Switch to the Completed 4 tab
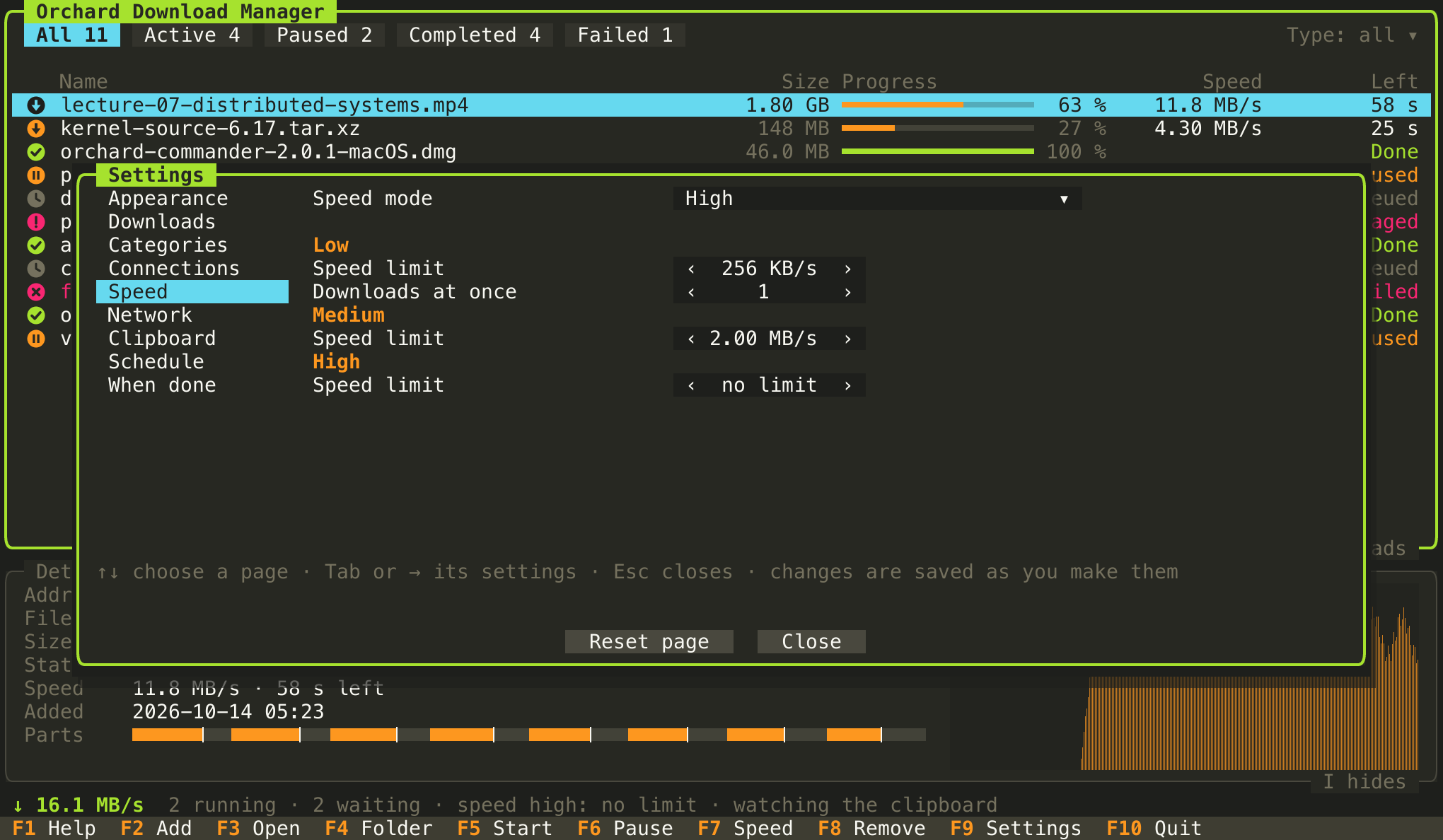 [475, 35]
